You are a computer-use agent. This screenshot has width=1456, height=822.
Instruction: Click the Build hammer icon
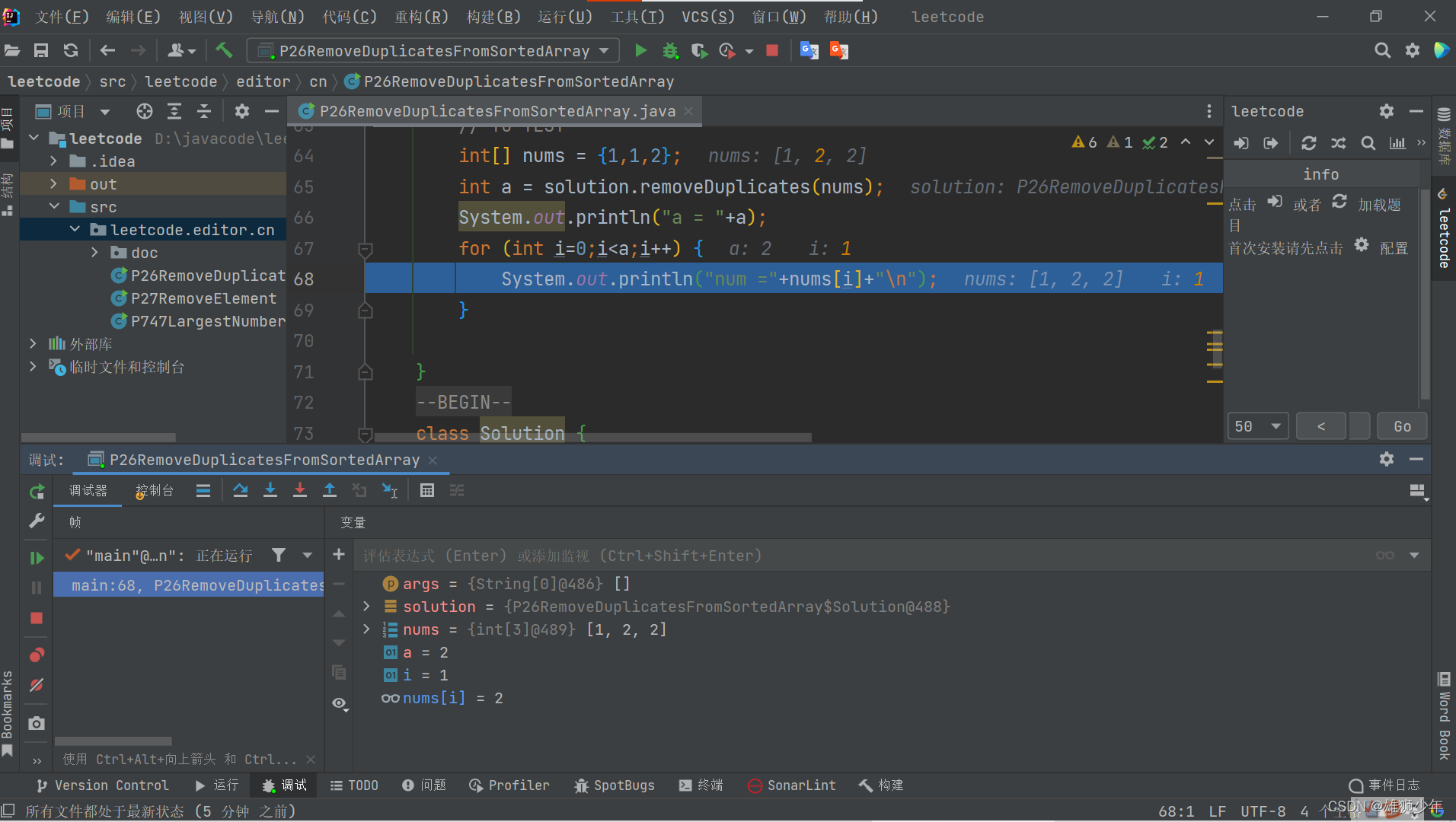point(224,50)
